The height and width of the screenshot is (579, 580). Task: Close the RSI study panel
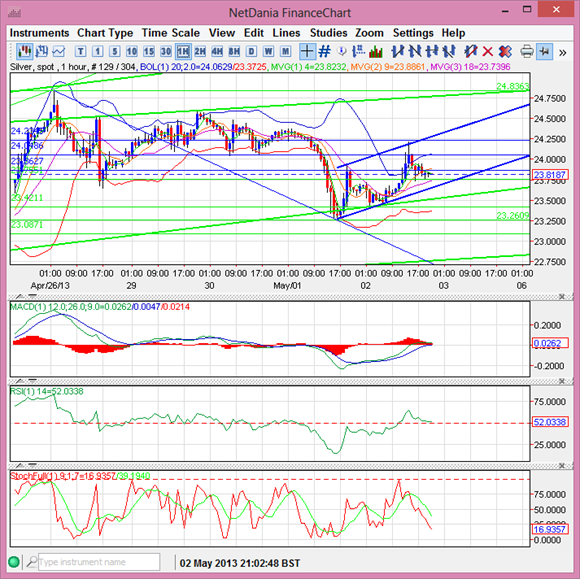(x=562, y=381)
